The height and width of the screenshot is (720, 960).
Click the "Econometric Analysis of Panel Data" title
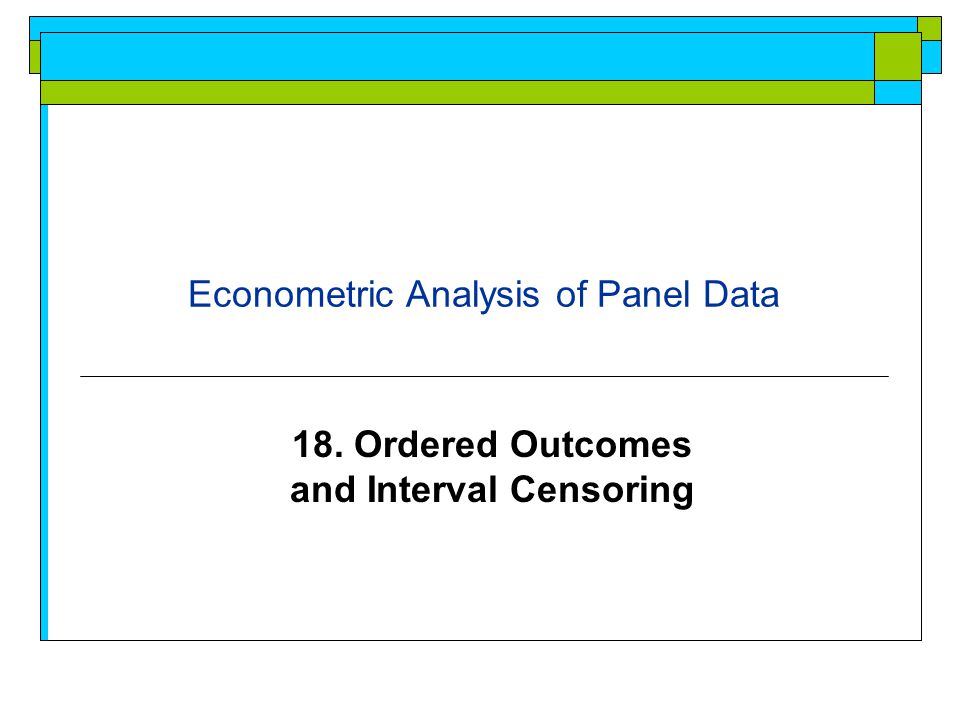[x=483, y=294]
